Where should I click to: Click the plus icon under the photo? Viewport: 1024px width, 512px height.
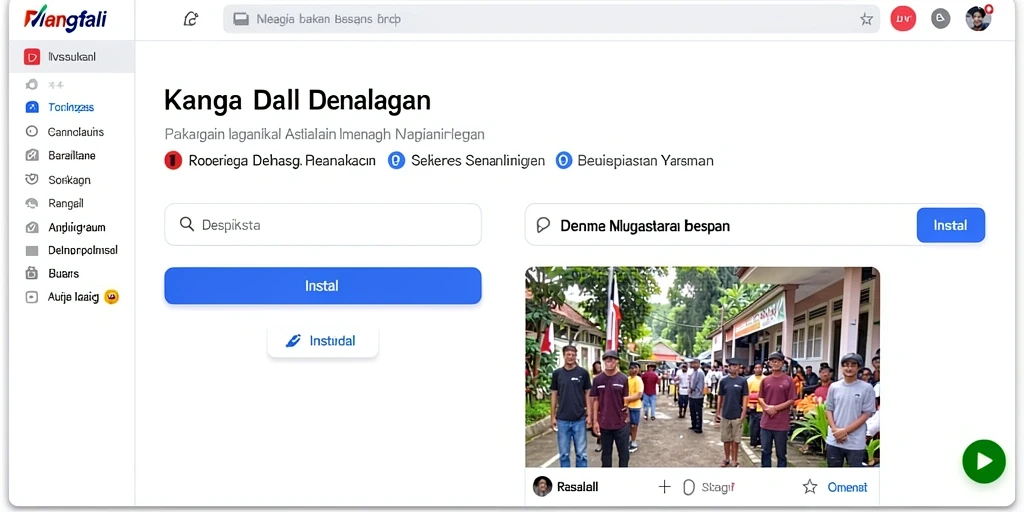664,487
